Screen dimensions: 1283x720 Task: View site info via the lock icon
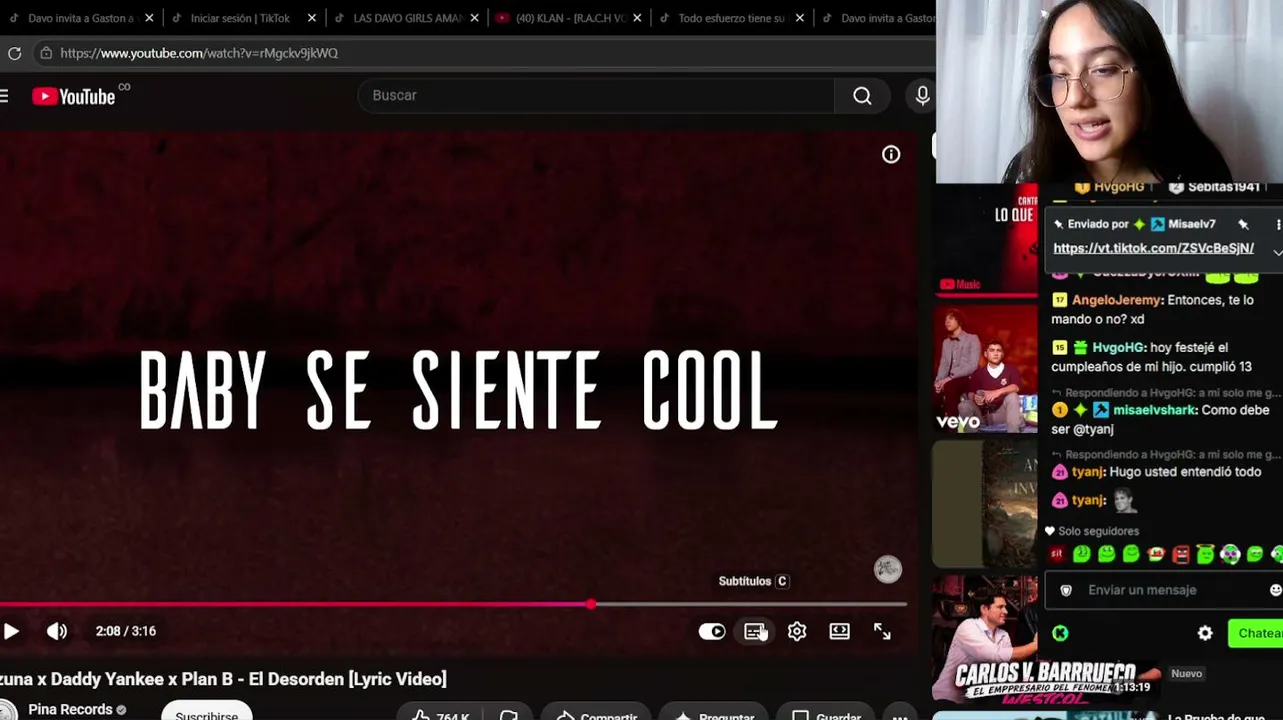[46, 53]
